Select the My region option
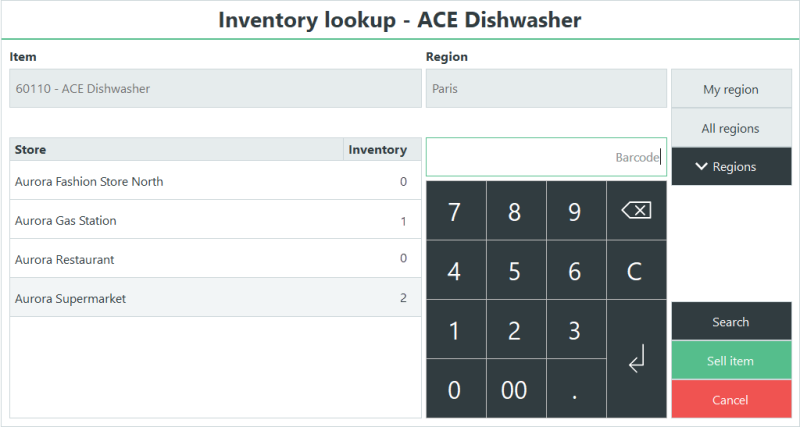Viewport: 800px width, 427px height. tap(732, 89)
